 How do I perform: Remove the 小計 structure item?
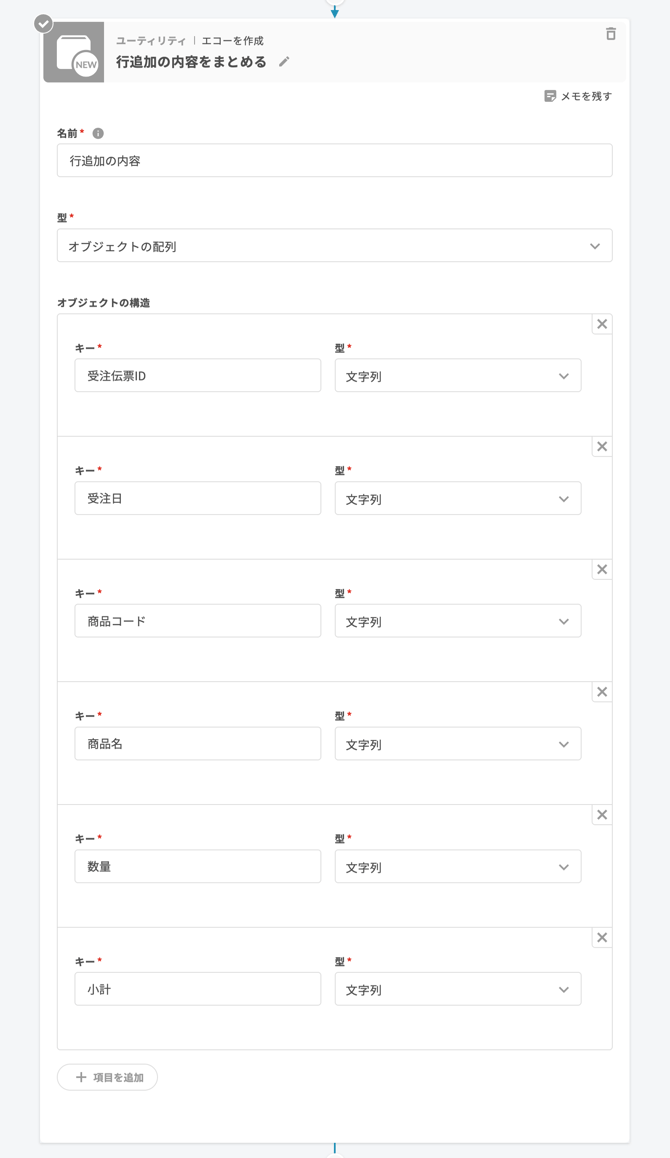tap(602, 938)
